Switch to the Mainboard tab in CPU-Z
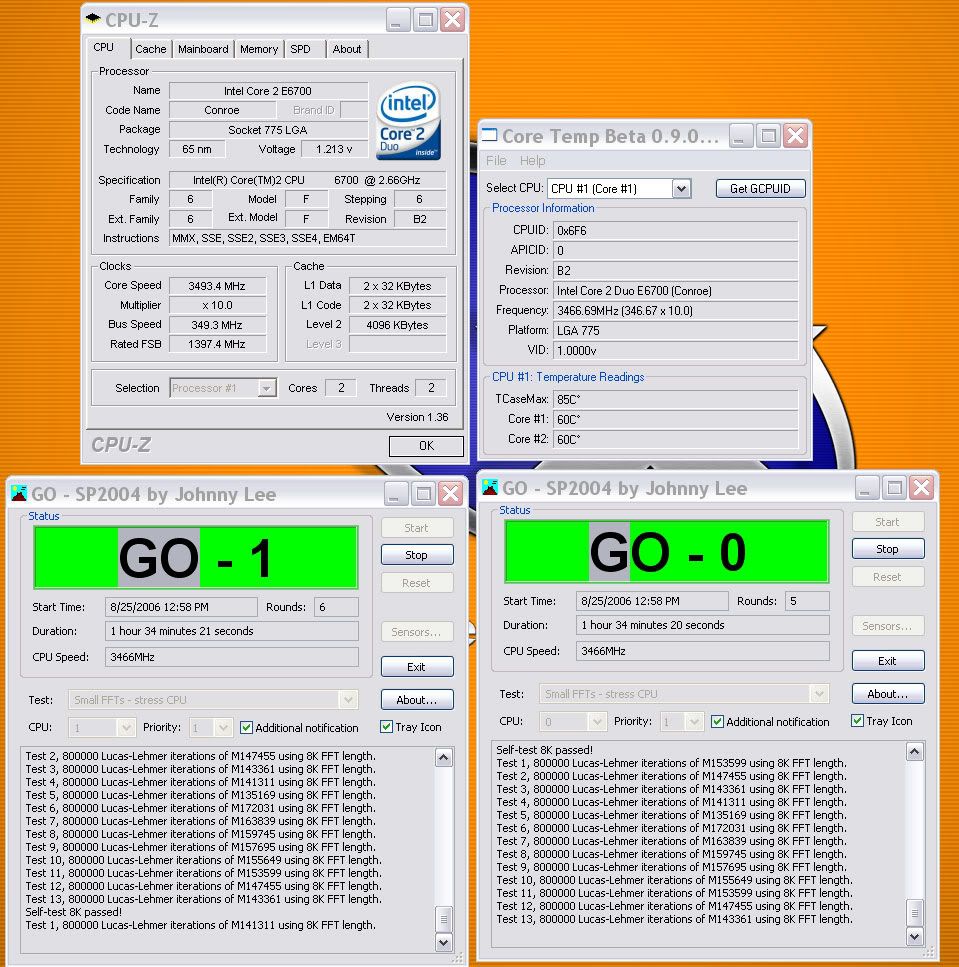The width and height of the screenshot is (959, 967). (x=203, y=49)
